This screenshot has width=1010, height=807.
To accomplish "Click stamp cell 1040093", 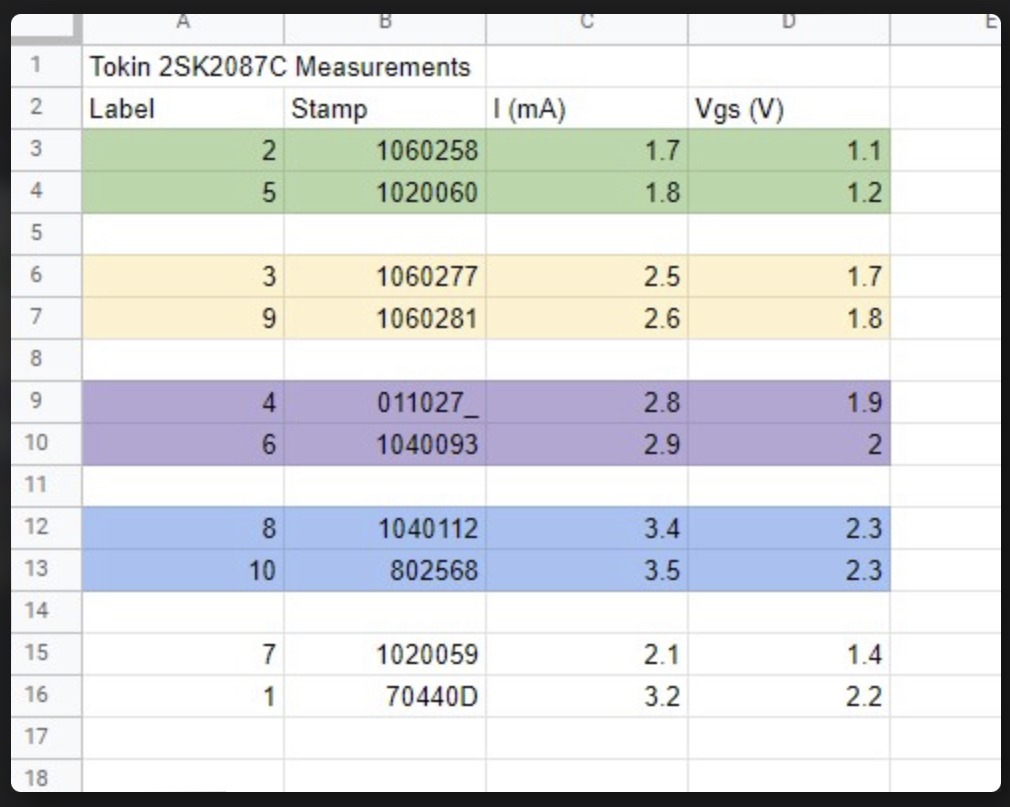I will [385, 444].
